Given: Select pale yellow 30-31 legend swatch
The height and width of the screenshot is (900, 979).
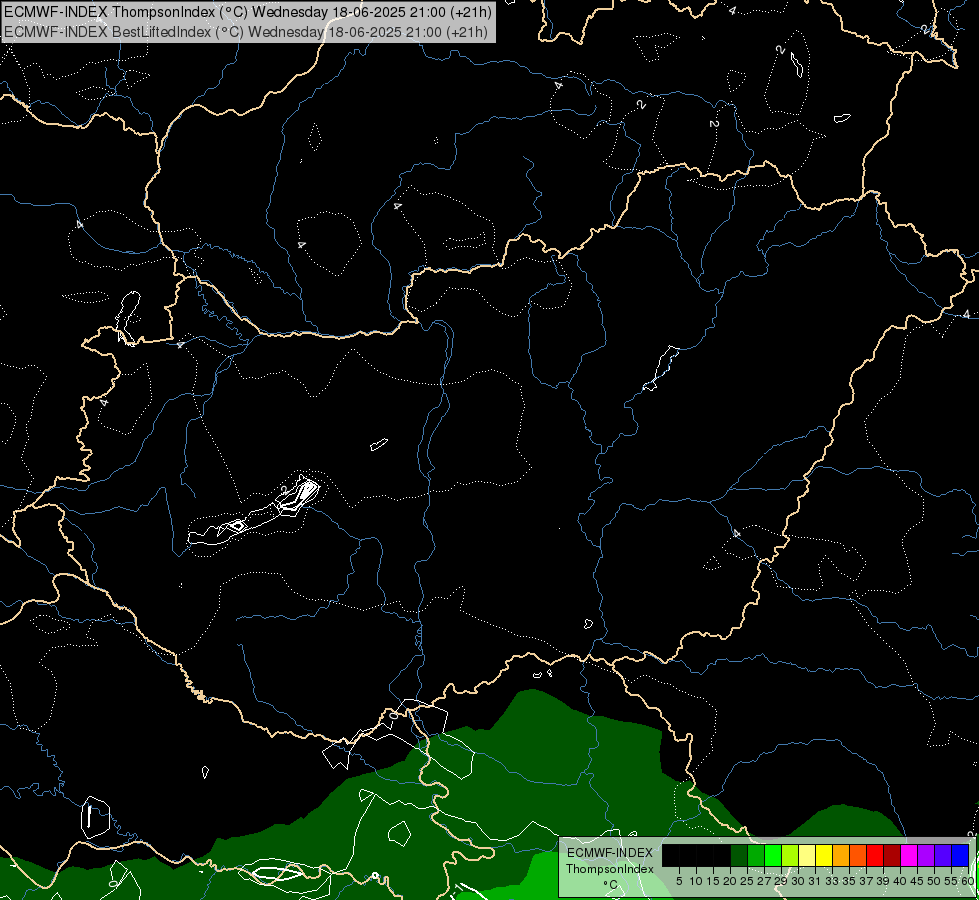Looking at the screenshot, I should pos(807,856).
